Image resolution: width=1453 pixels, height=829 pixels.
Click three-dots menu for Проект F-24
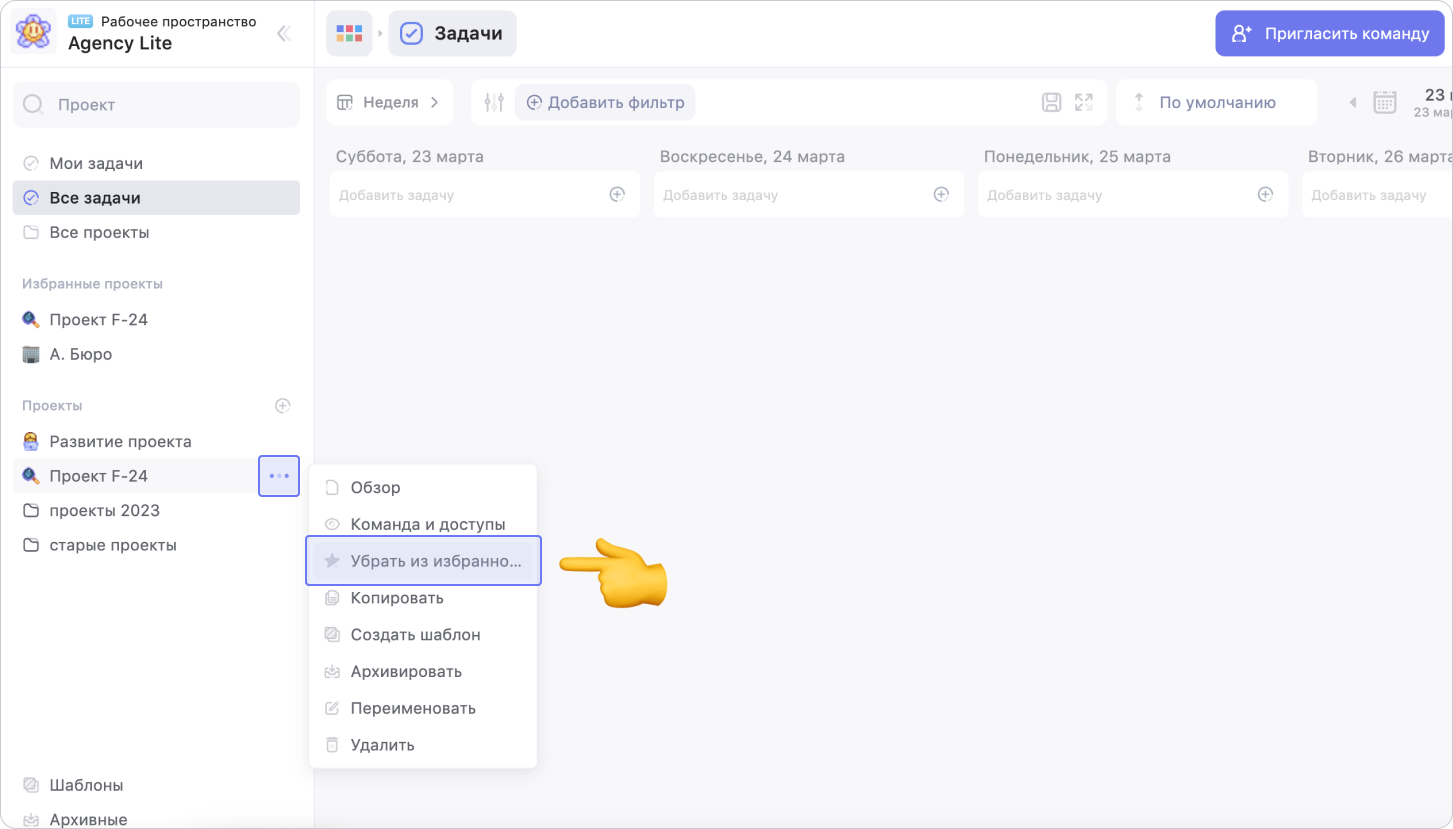[x=279, y=476]
